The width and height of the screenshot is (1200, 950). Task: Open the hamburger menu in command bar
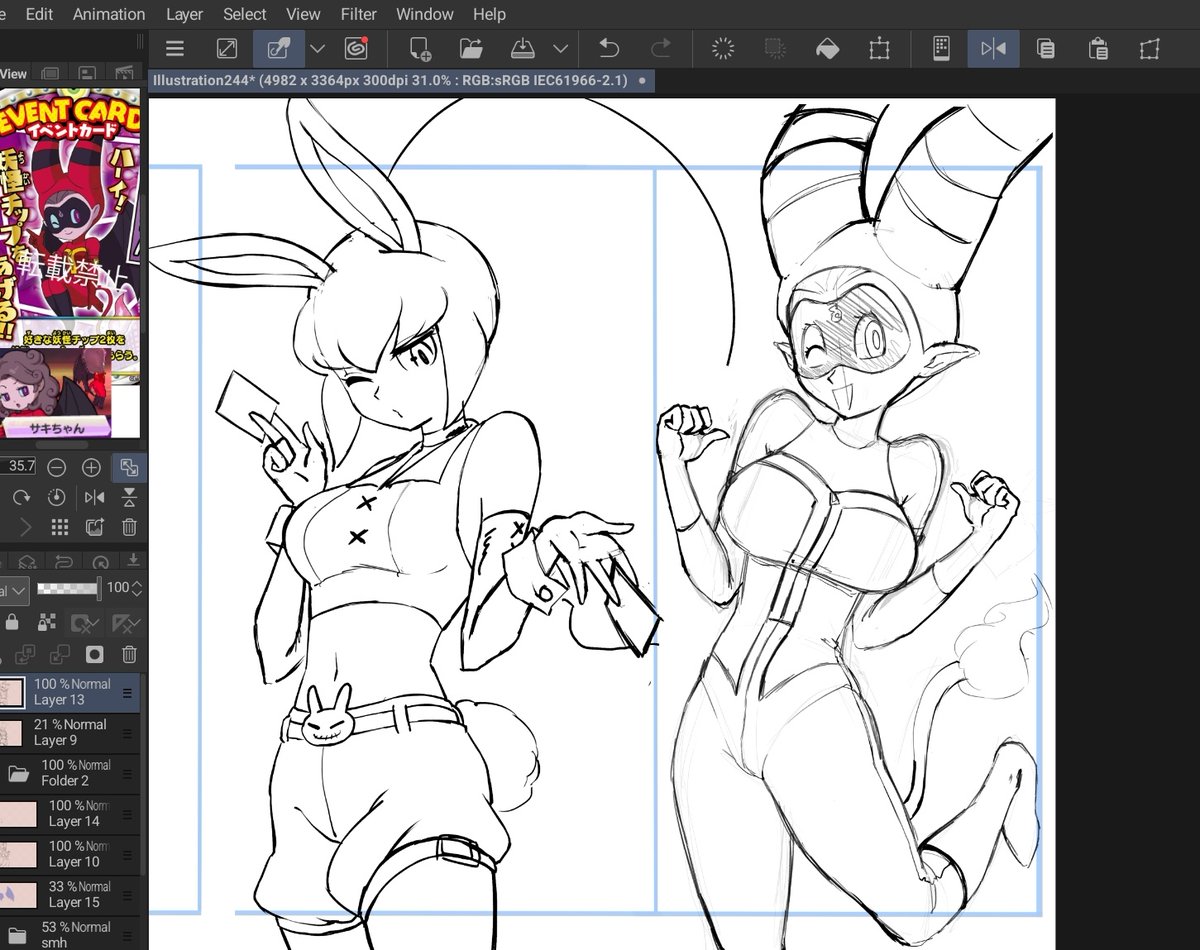point(175,48)
